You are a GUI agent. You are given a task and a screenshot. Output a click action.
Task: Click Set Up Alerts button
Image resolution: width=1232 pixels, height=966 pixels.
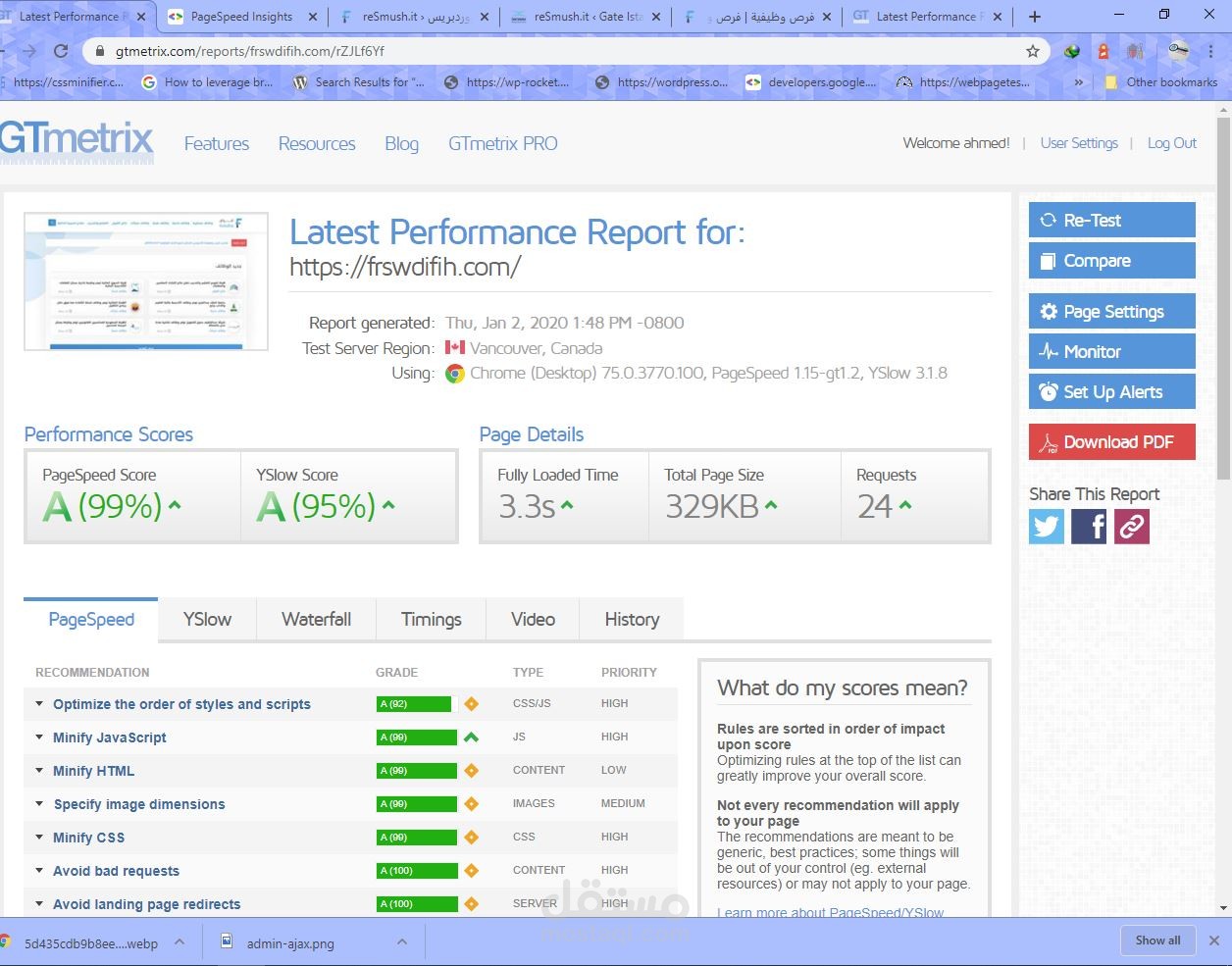[x=1111, y=391]
